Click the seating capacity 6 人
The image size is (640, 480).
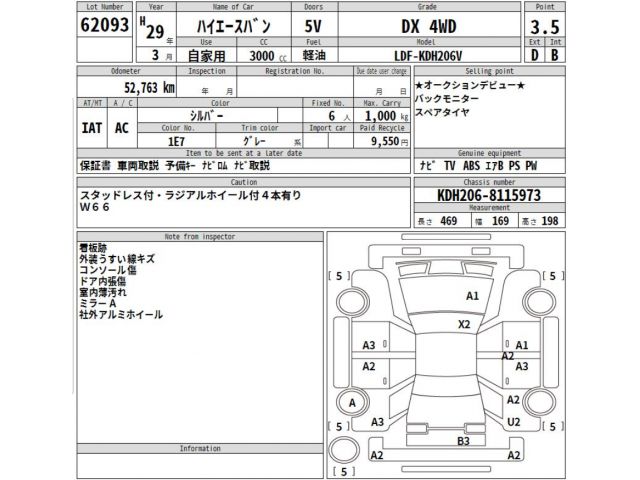click(x=340, y=116)
